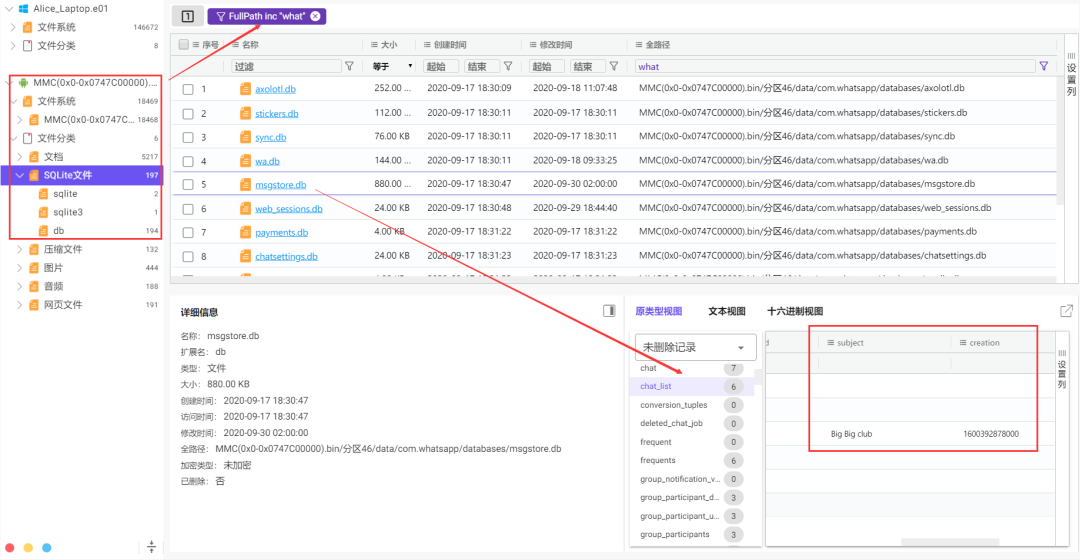Viewport: 1080px width, 560px height.
Task: Click the square 1 view button
Action: pos(187,16)
